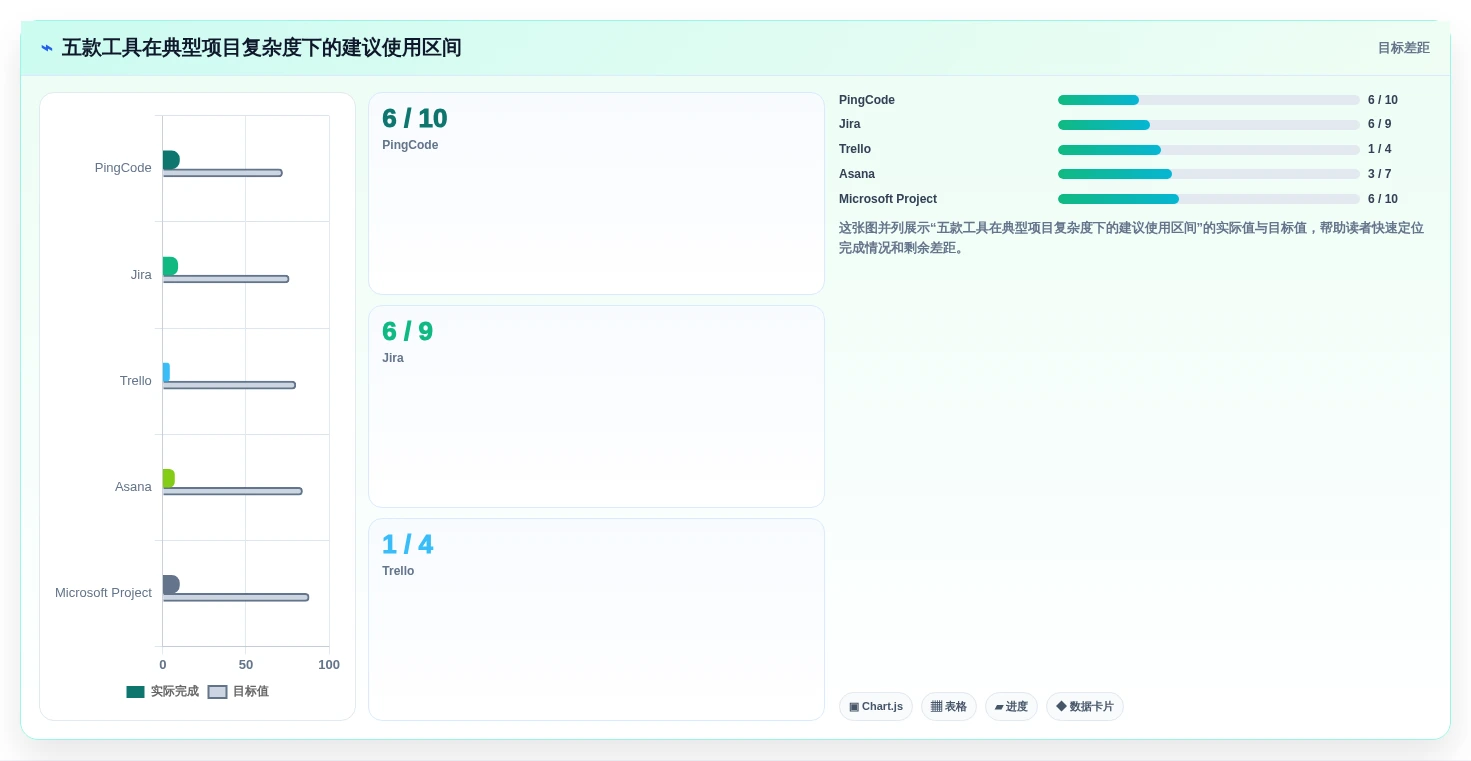Select the 表格 tag chip

[949, 706]
